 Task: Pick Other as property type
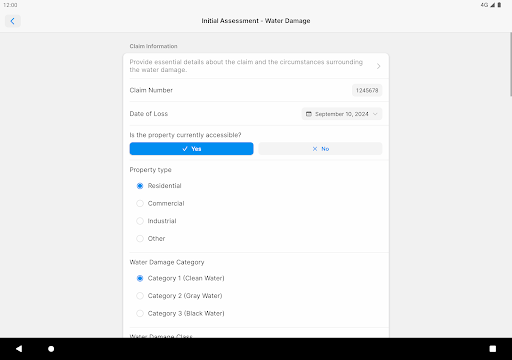(x=140, y=239)
